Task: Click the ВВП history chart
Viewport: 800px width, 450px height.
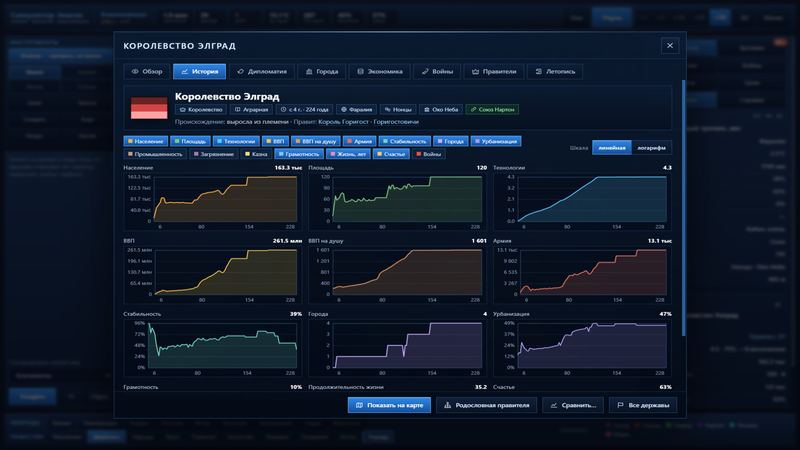Action: (x=212, y=274)
